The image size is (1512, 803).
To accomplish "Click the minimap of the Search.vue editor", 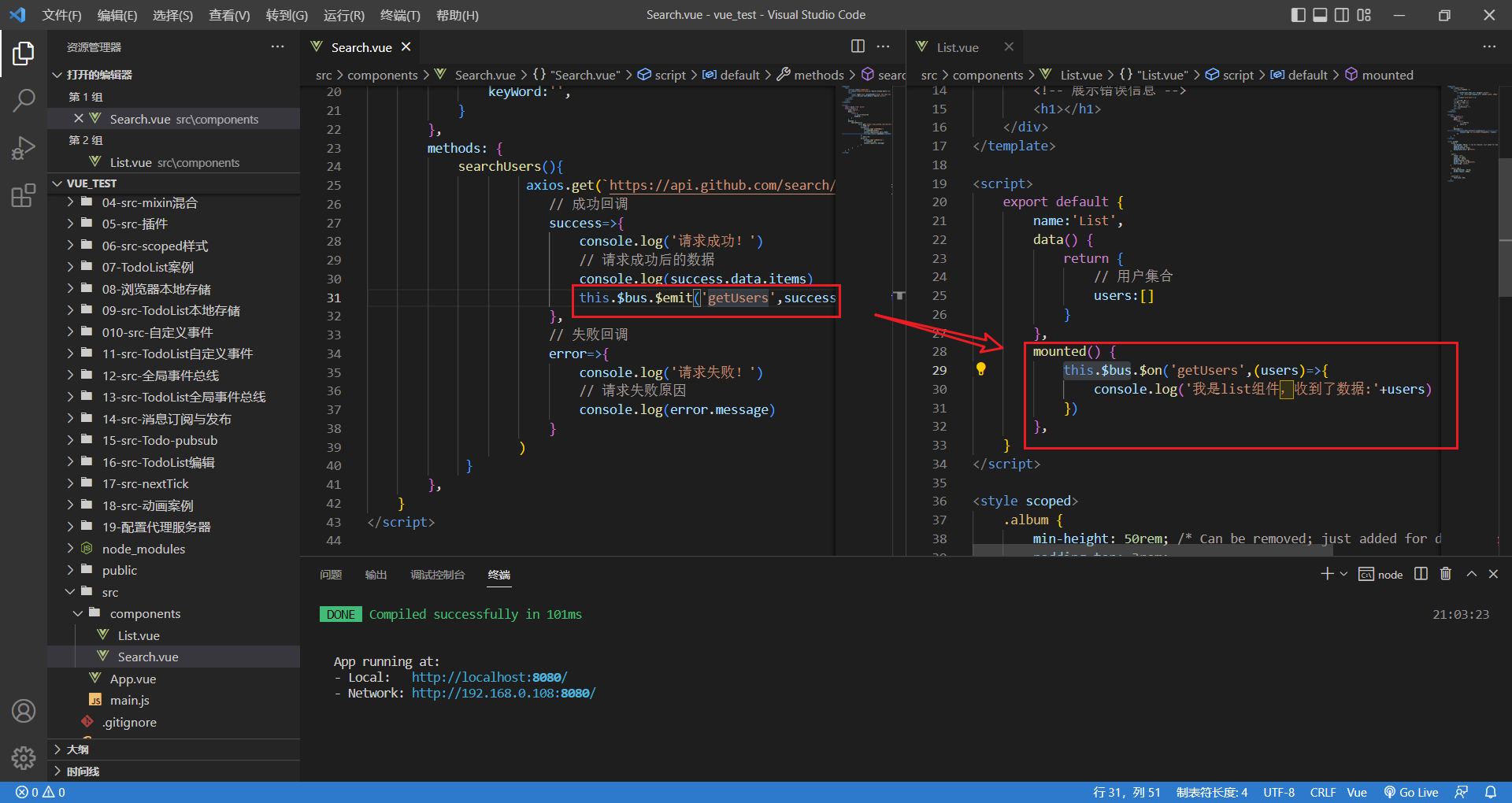I will [866, 118].
